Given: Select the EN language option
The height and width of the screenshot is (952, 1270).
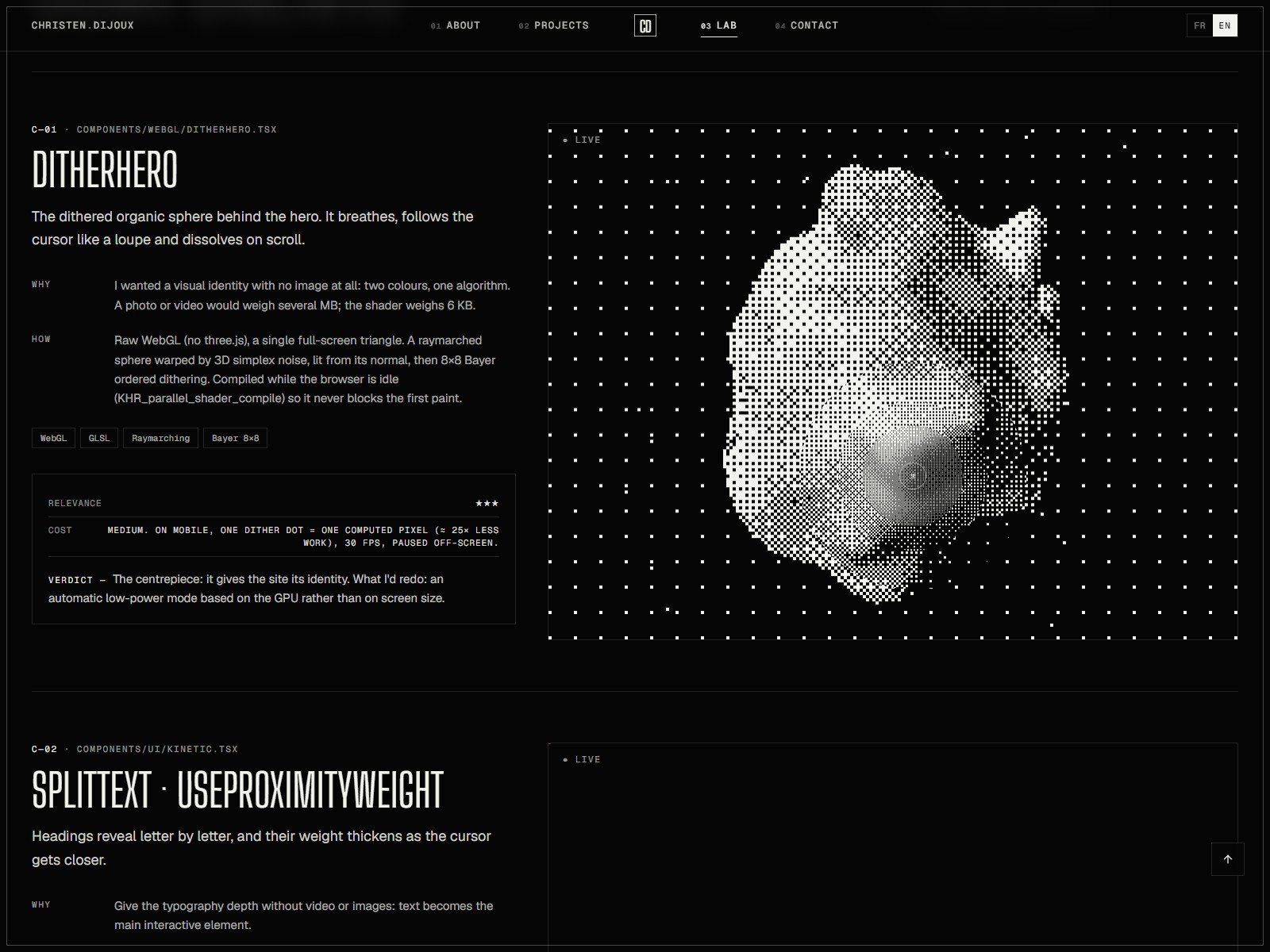Looking at the screenshot, I should point(1225,25).
